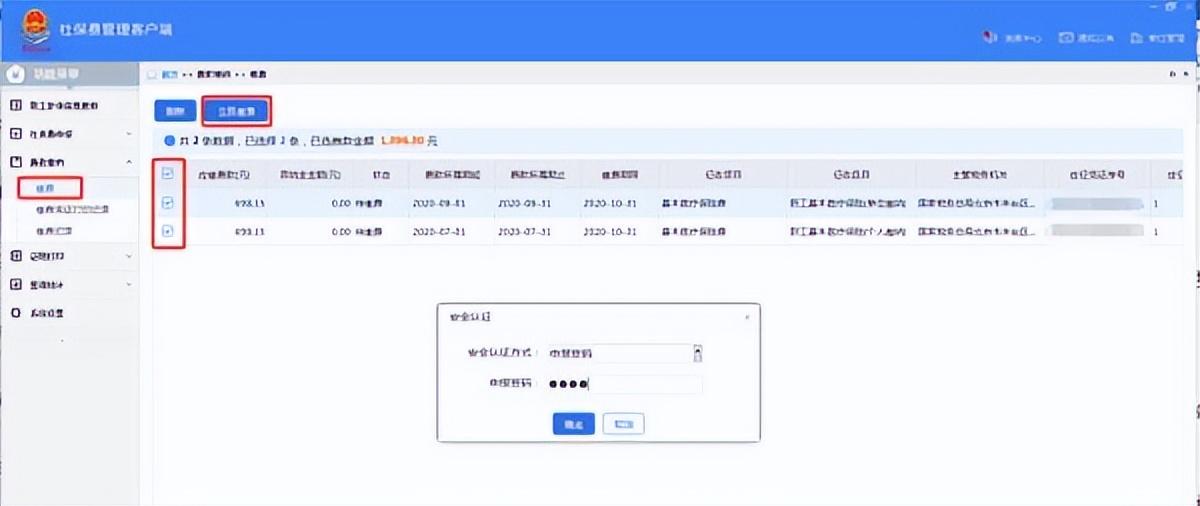Click the icon of the fifth sidebar menu (statistics)

16,284
